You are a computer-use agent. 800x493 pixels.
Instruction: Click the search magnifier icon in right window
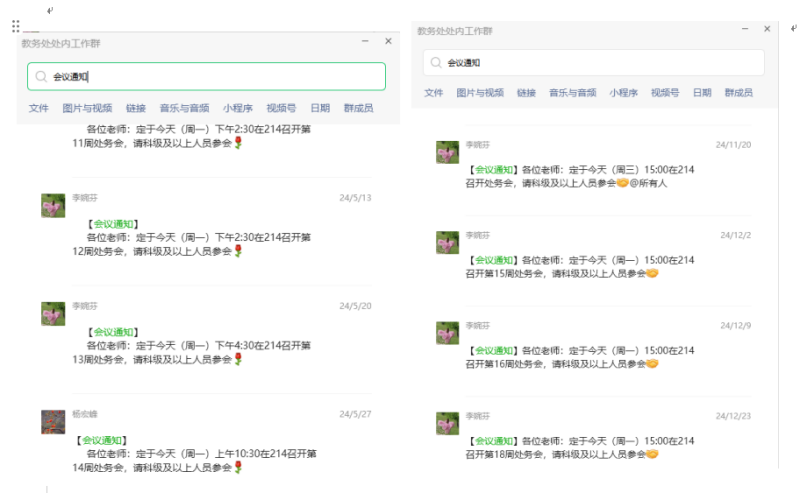click(x=436, y=63)
